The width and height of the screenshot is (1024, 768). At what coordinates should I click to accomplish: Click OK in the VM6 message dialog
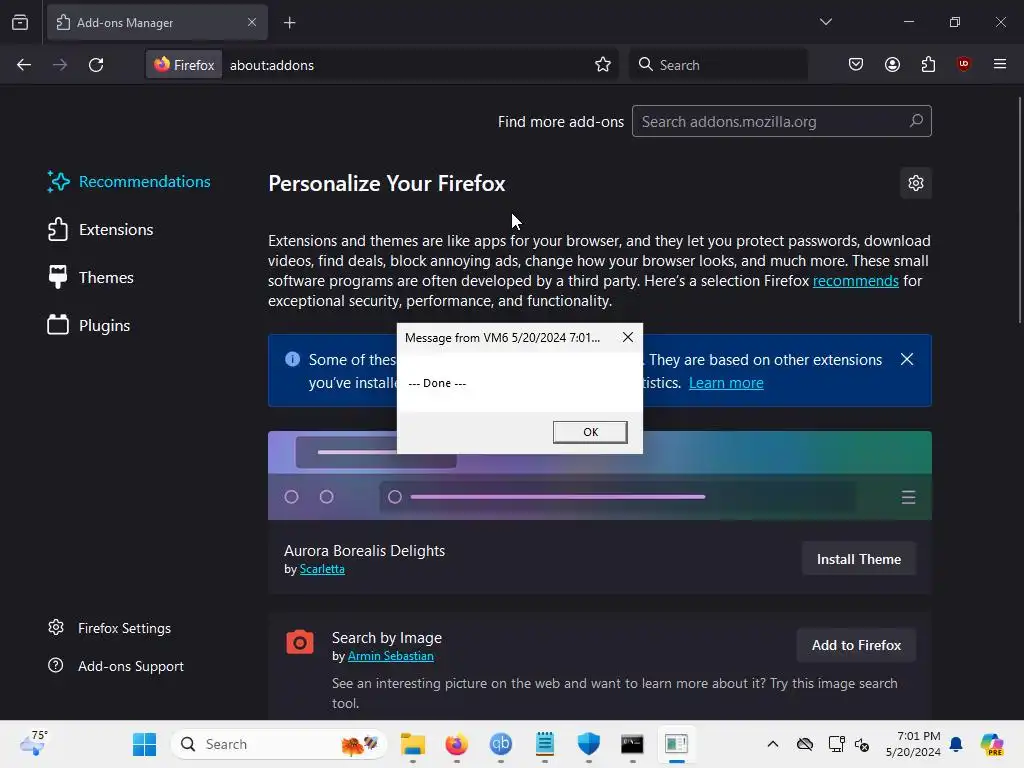[x=590, y=432]
